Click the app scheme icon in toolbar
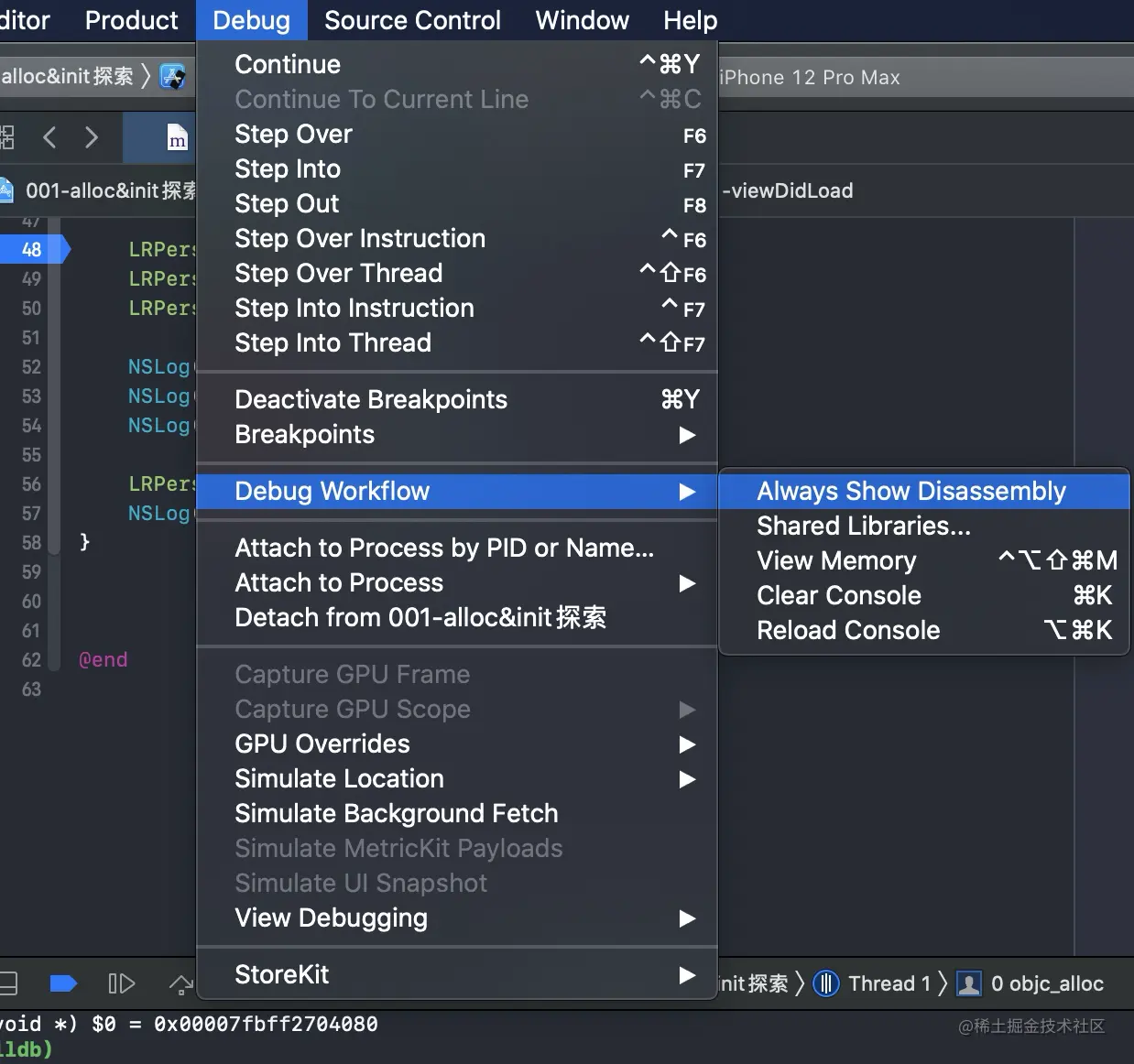The height and width of the screenshot is (1064, 1134). pos(172,77)
